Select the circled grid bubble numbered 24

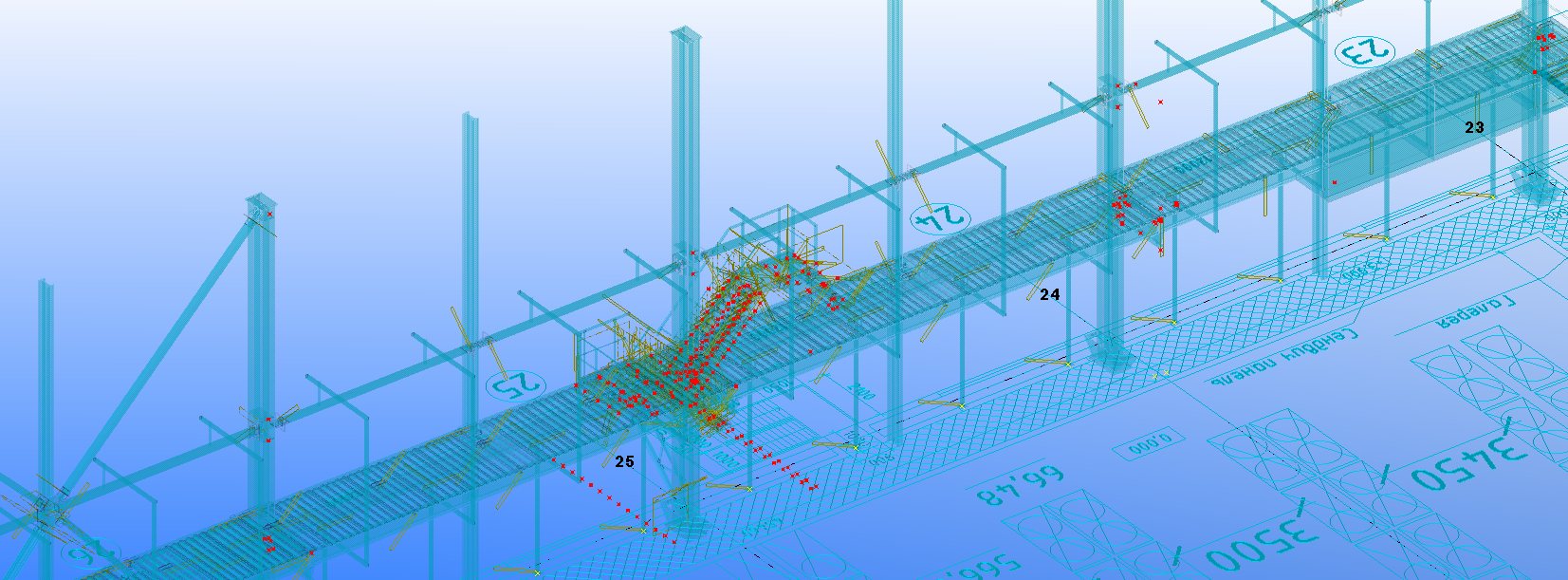pos(941,217)
